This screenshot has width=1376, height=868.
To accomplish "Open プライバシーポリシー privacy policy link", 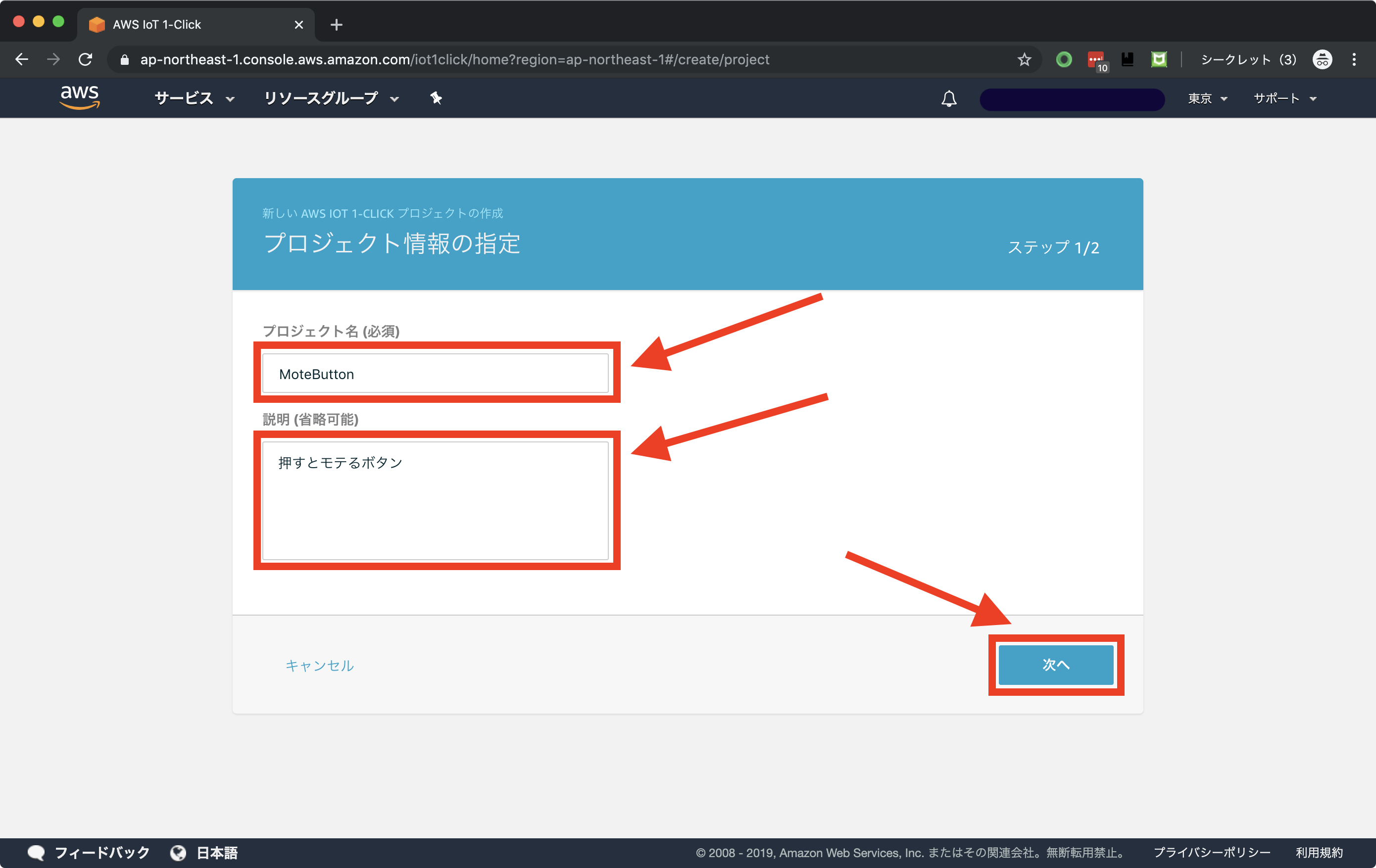I will (1212, 853).
